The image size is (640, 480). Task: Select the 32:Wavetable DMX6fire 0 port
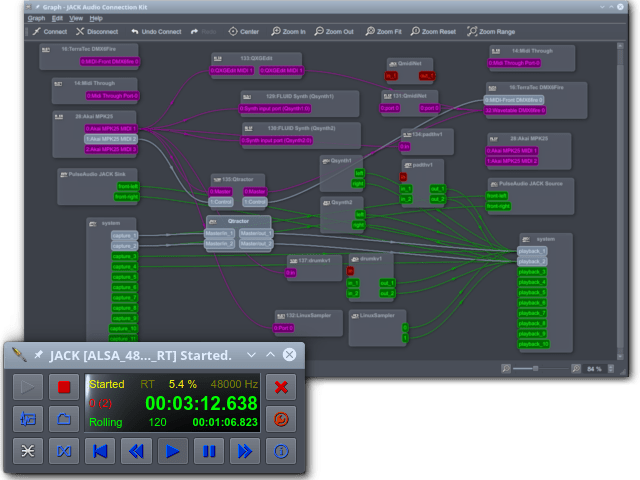click(515, 110)
